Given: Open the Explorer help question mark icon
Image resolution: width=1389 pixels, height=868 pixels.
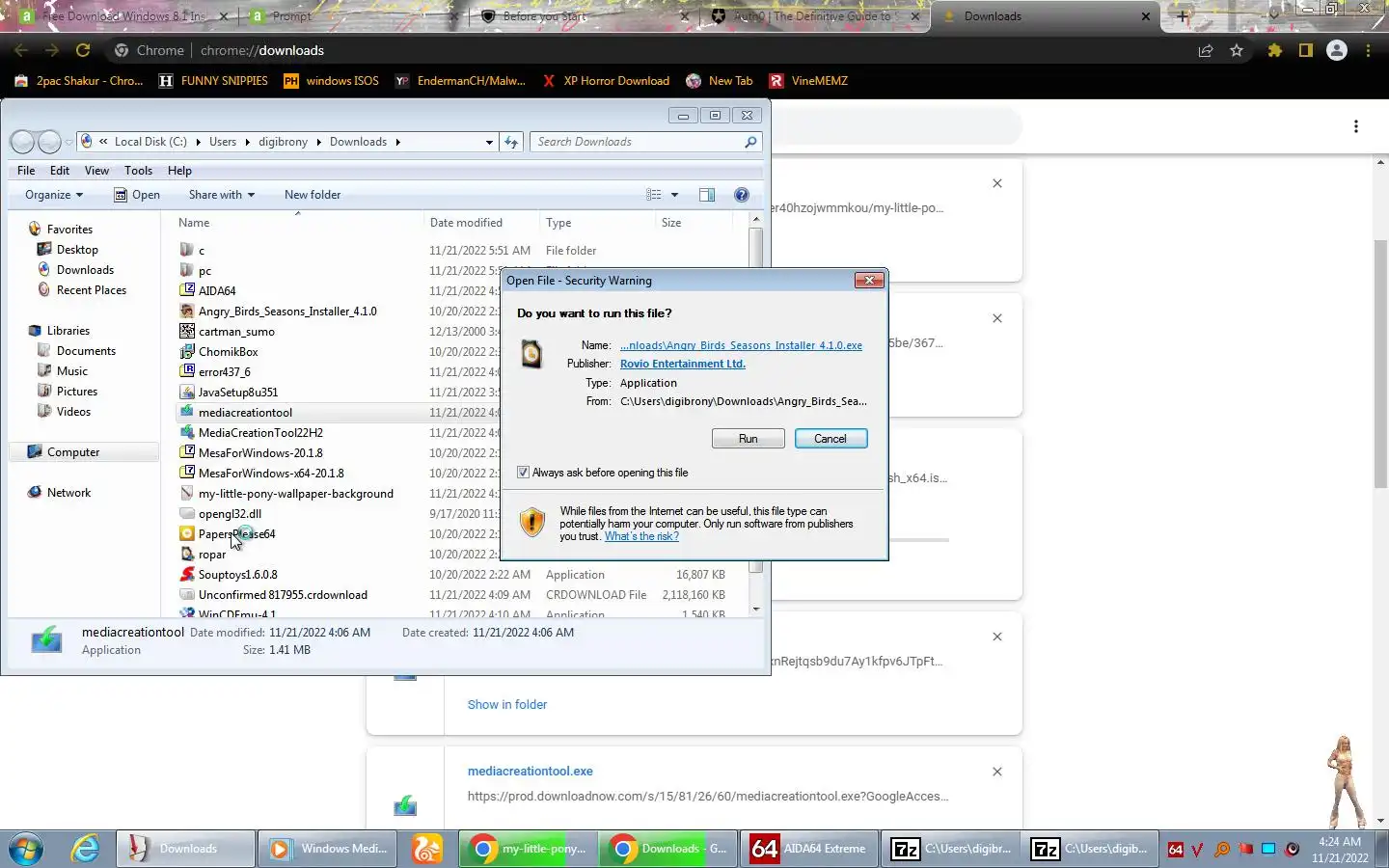Looking at the screenshot, I should (741, 195).
